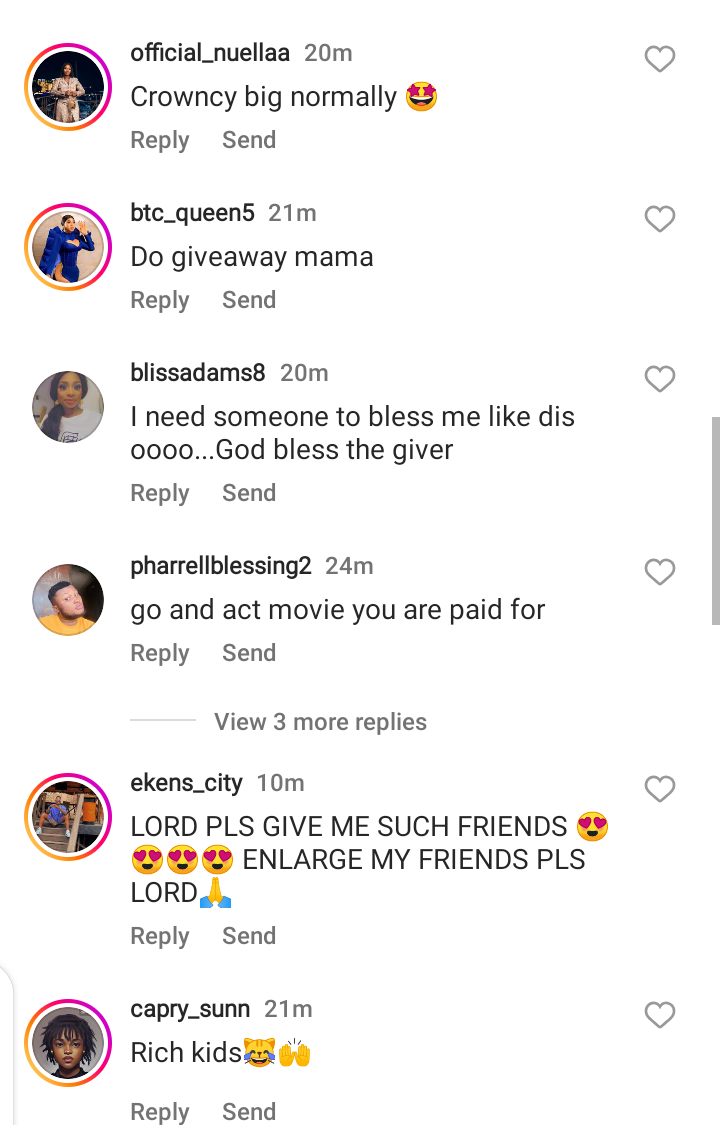Click the comments scrollbar
The image size is (720, 1125).
pos(715,520)
